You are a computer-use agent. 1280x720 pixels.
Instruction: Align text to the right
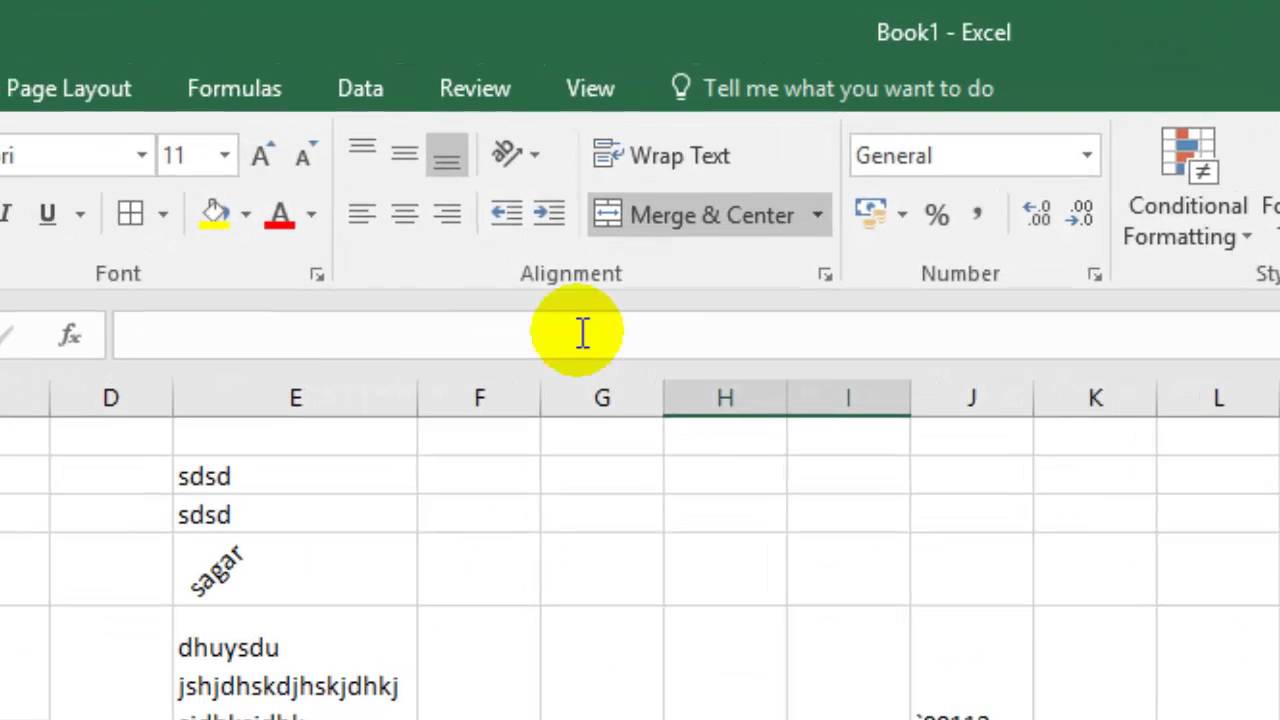(x=446, y=214)
